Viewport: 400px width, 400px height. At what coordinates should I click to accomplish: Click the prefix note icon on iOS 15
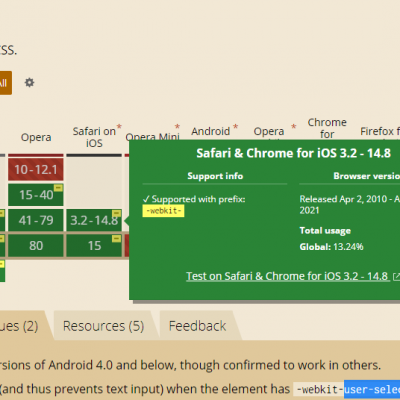[117, 239]
